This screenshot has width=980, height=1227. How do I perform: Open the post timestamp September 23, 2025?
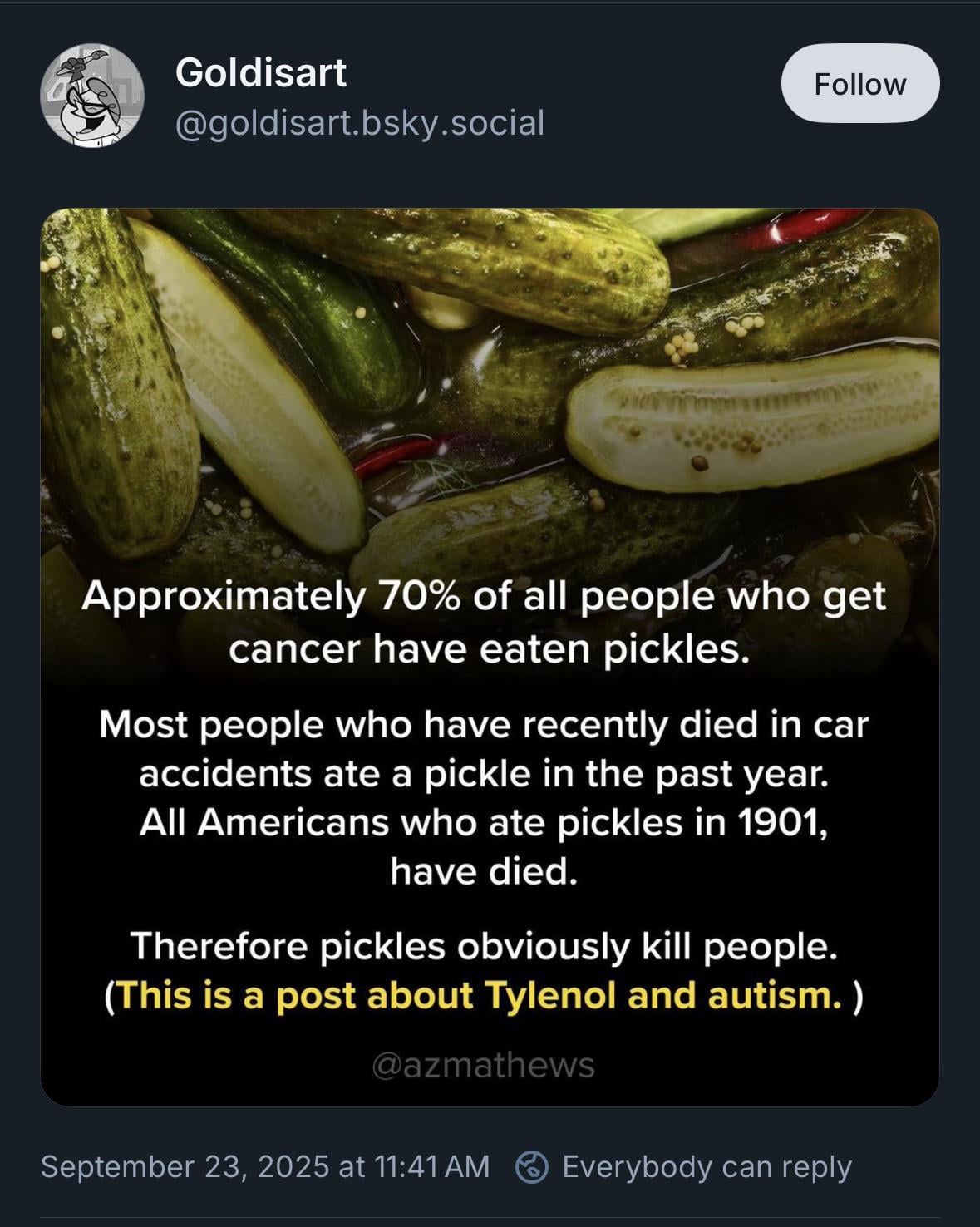tap(185, 1166)
